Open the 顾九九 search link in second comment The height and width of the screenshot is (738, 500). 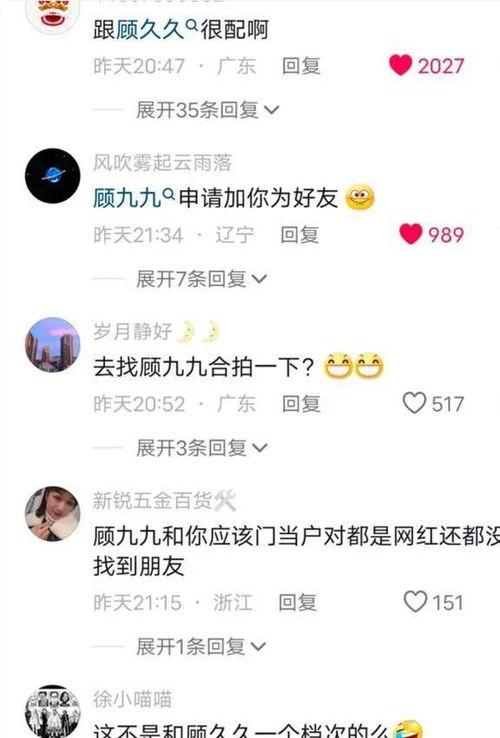[x=133, y=198]
